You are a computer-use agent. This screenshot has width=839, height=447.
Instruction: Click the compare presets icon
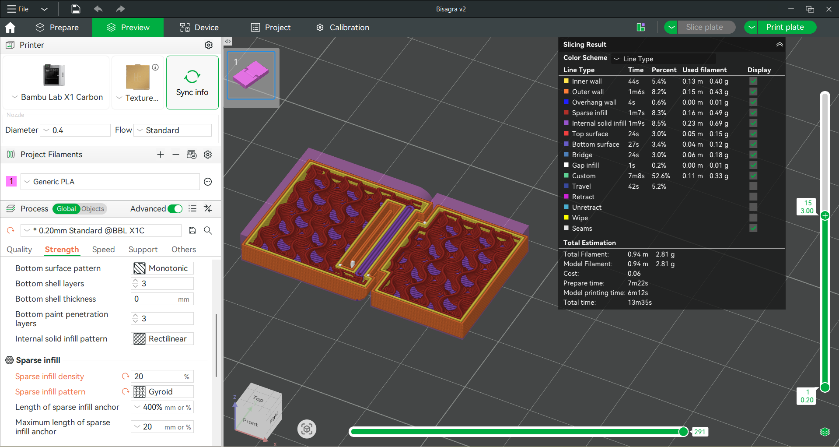point(208,208)
